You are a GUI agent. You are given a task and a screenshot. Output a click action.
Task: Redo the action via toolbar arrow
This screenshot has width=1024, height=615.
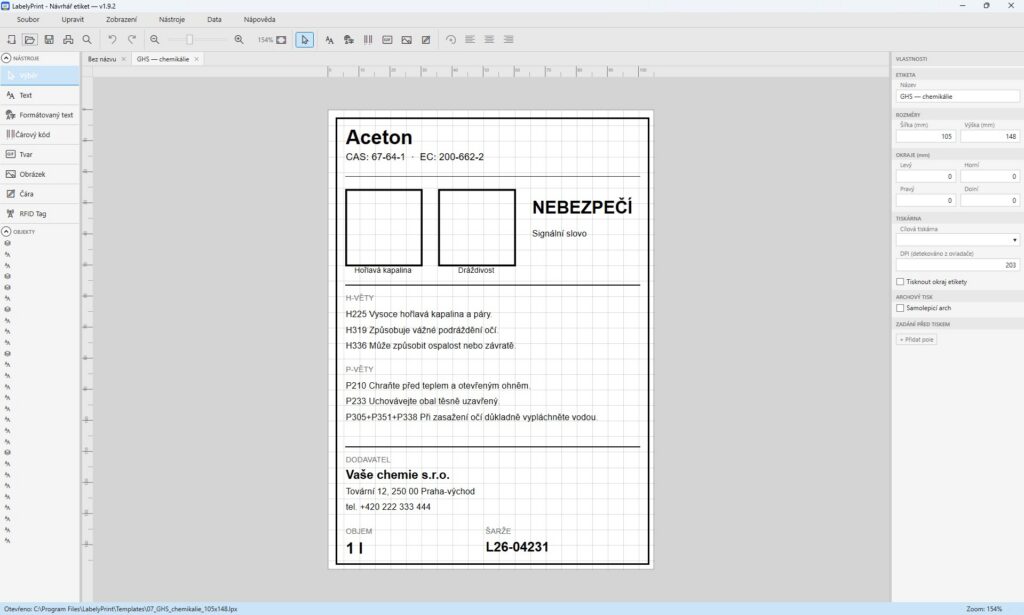tap(132, 40)
